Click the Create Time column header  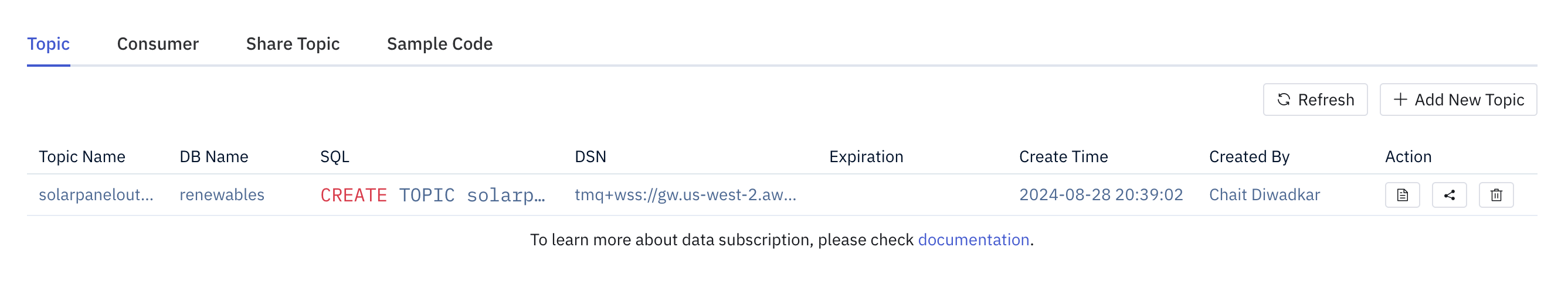click(1063, 157)
